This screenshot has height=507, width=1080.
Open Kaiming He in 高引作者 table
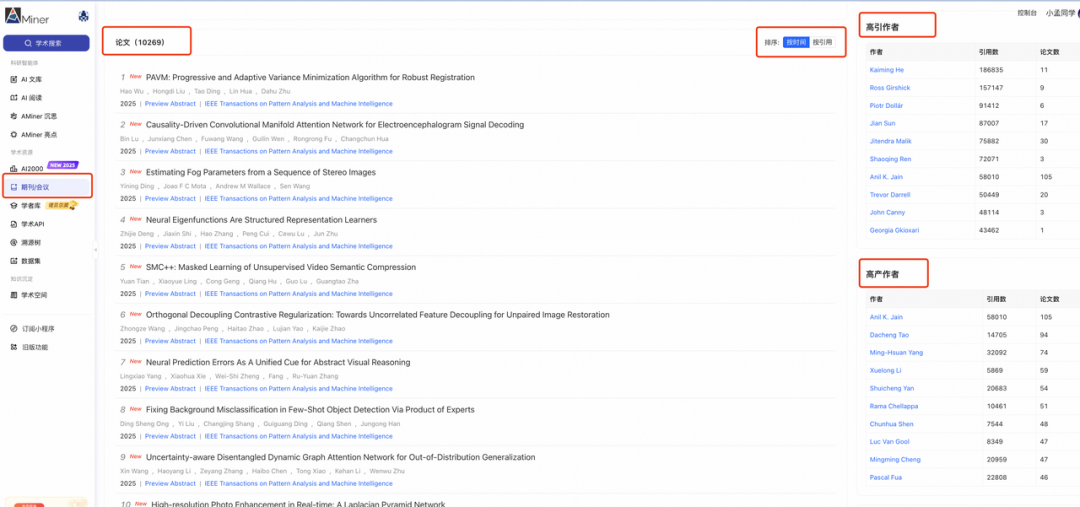tap(886, 70)
